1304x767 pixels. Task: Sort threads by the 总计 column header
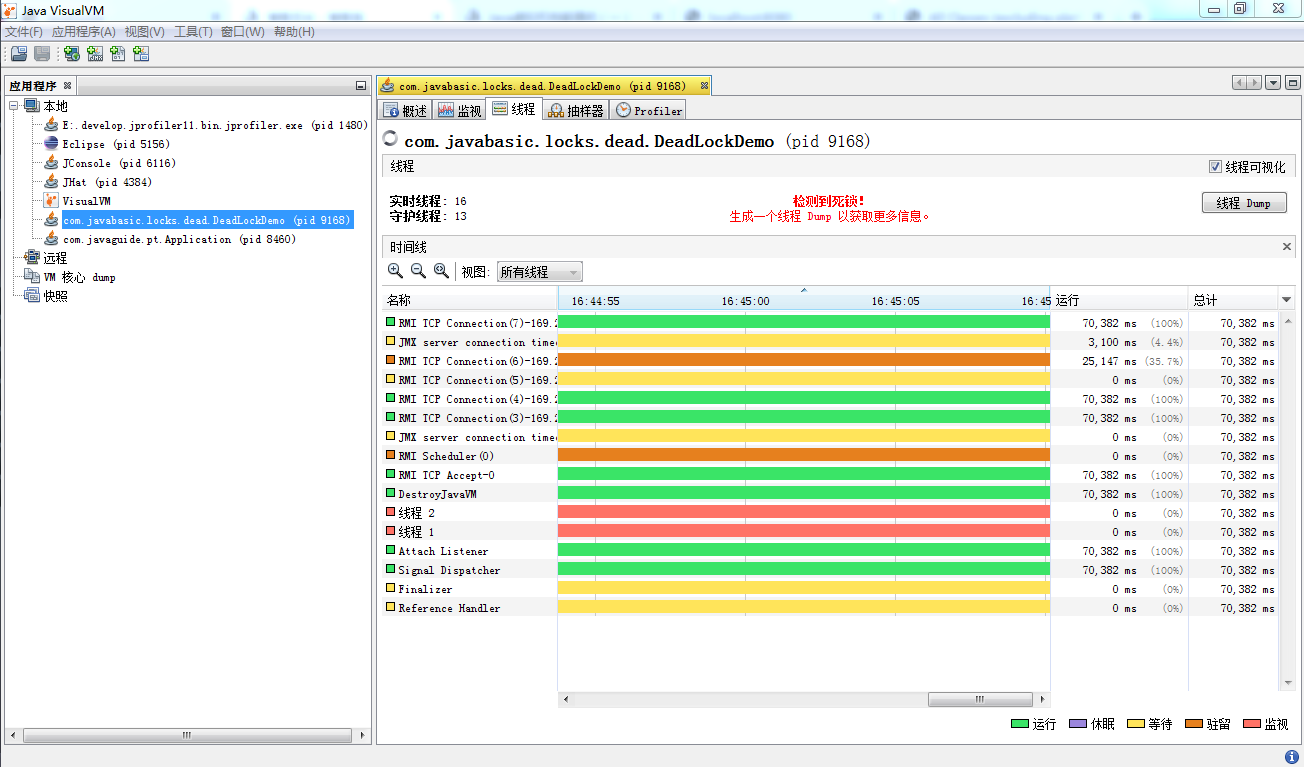pos(1234,300)
